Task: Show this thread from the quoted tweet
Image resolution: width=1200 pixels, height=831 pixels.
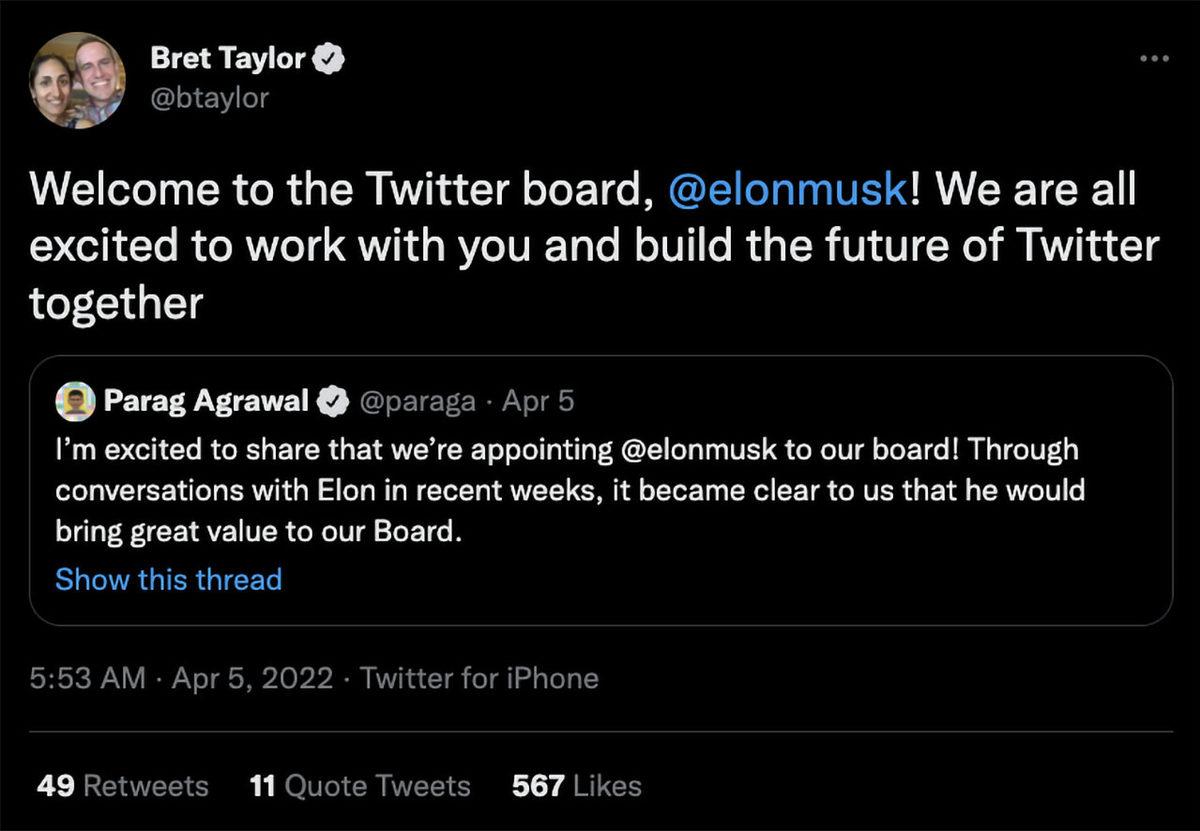Action: (168, 578)
